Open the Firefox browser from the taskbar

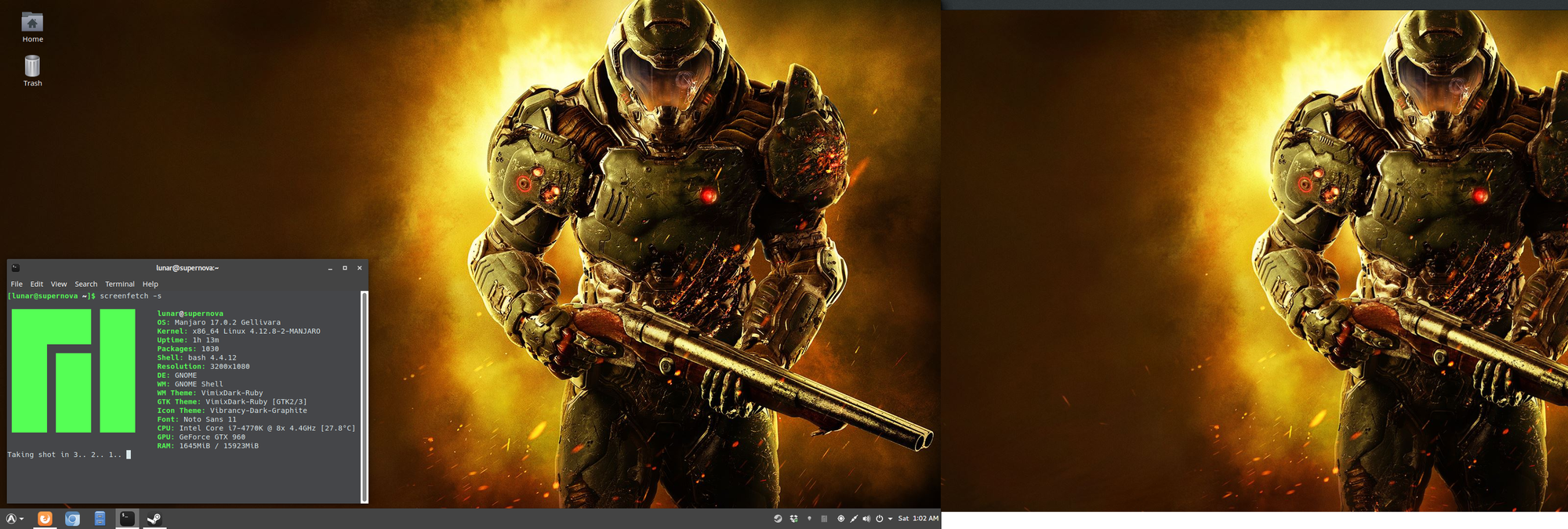(45, 519)
